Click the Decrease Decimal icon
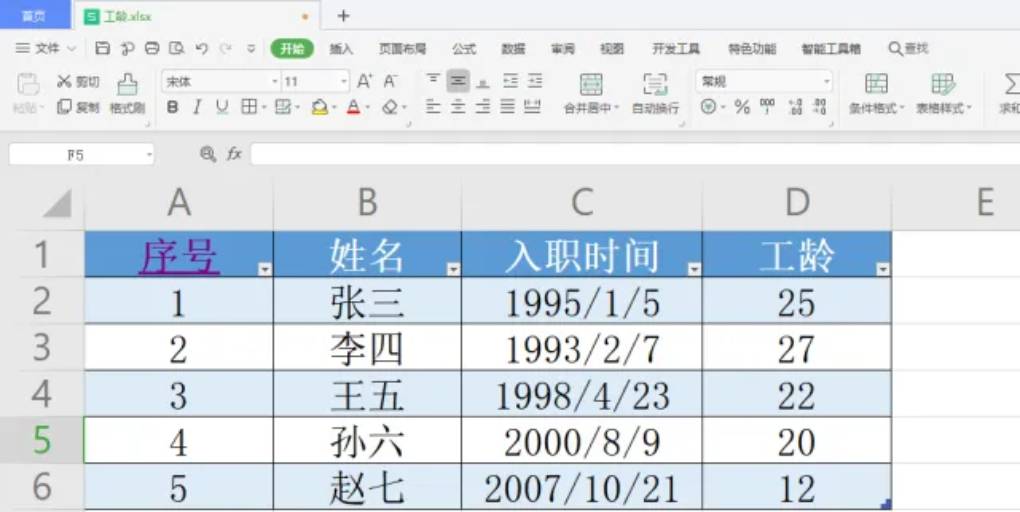Image resolution: width=1020 pixels, height=512 pixels. (820, 107)
